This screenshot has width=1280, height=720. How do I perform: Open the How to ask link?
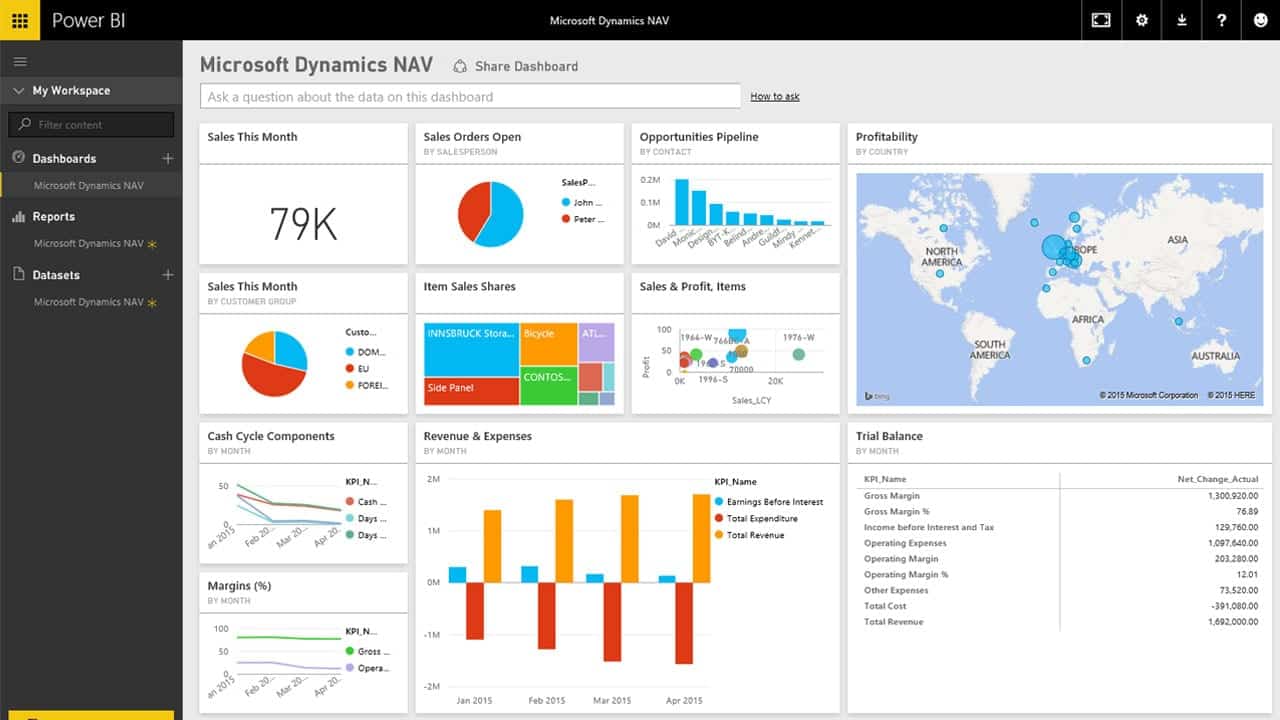(775, 97)
